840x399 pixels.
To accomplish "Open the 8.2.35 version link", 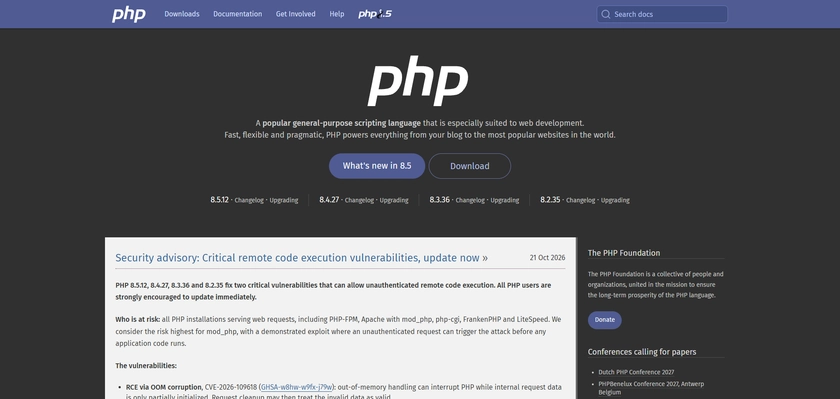I will tap(550, 200).
